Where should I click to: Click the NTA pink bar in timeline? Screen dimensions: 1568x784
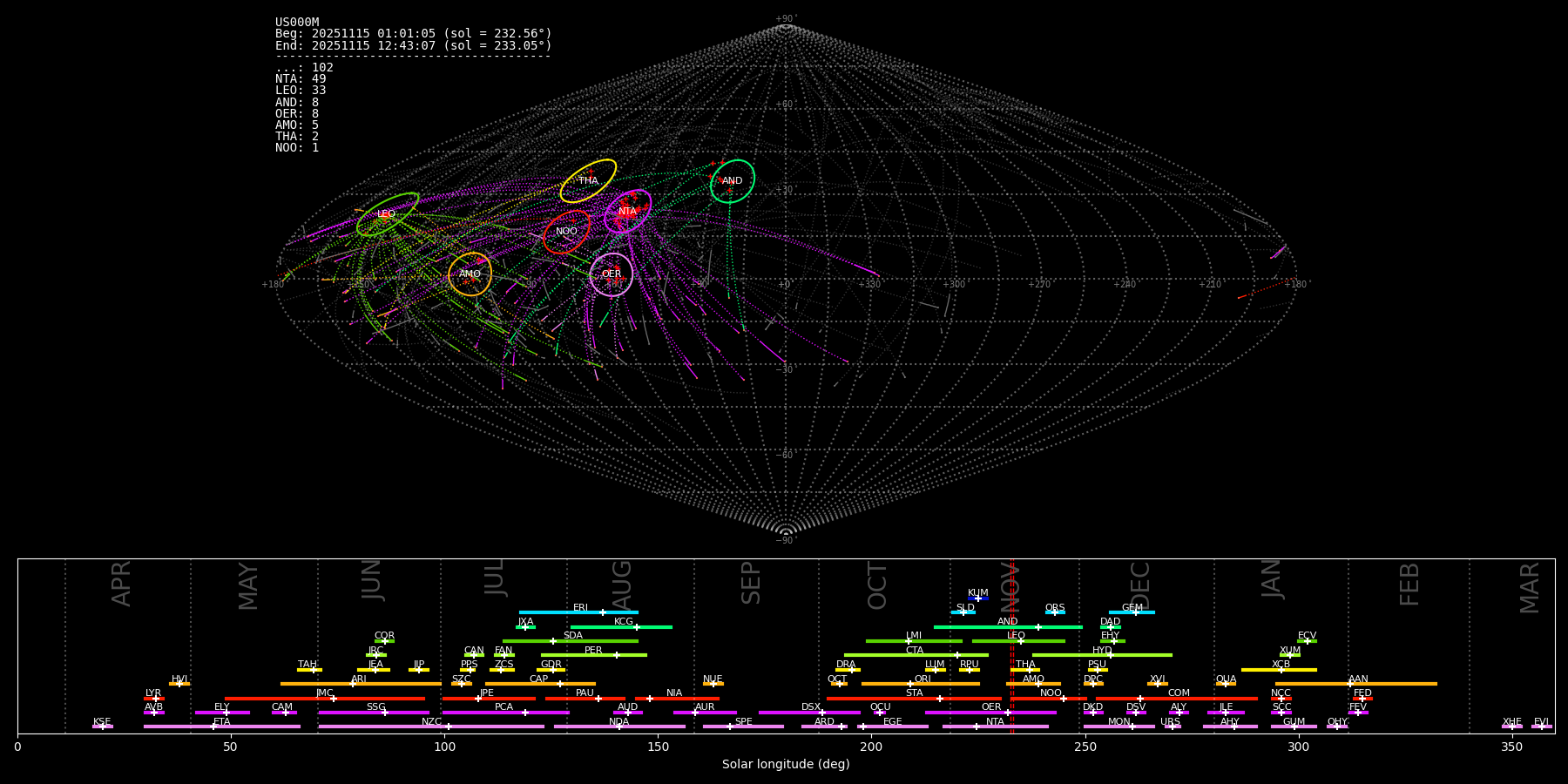995,727
